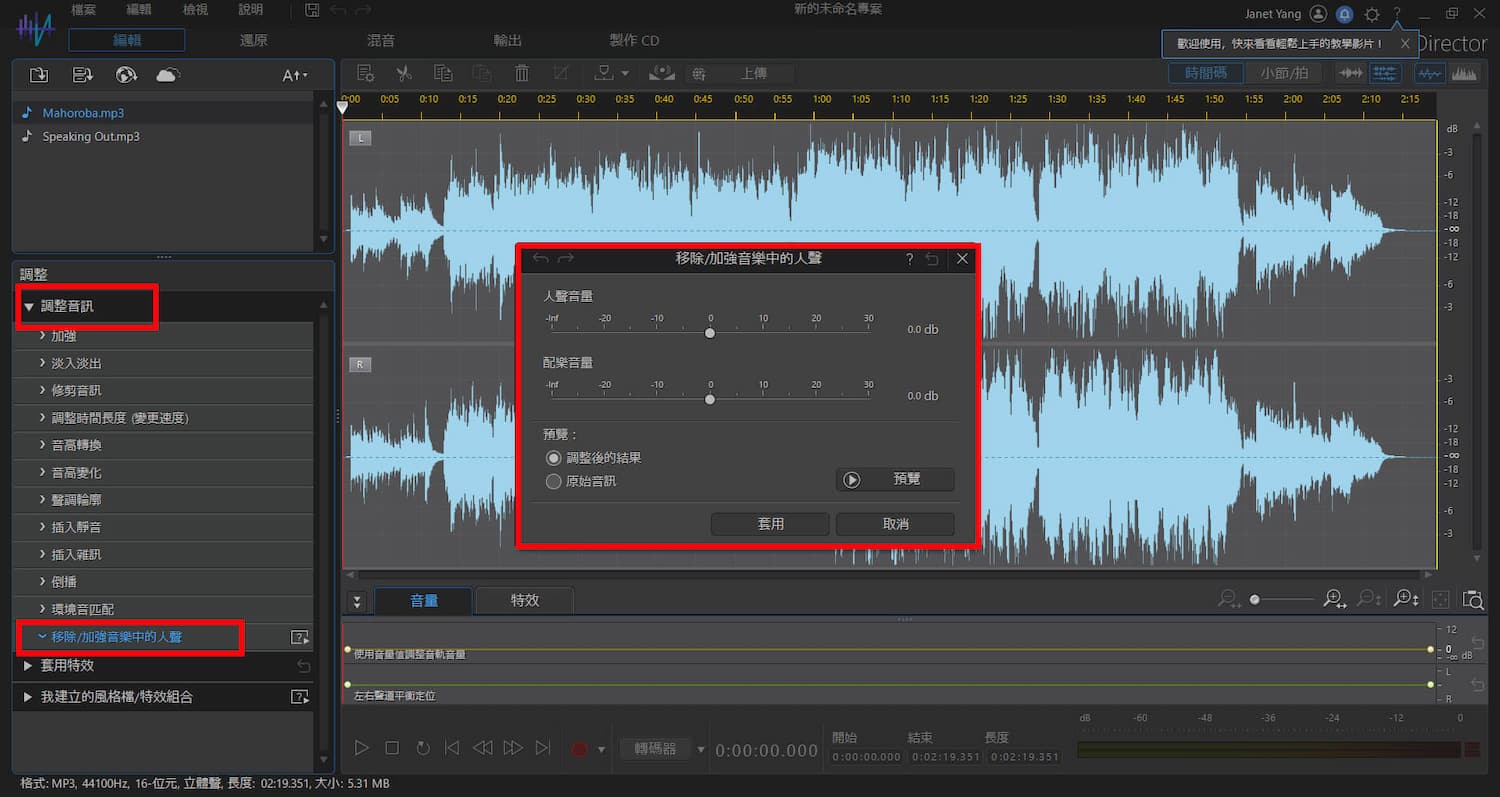The image size is (1500, 797).
Task: Click the horizontal zoom slider handle
Action: (x=1255, y=599)
